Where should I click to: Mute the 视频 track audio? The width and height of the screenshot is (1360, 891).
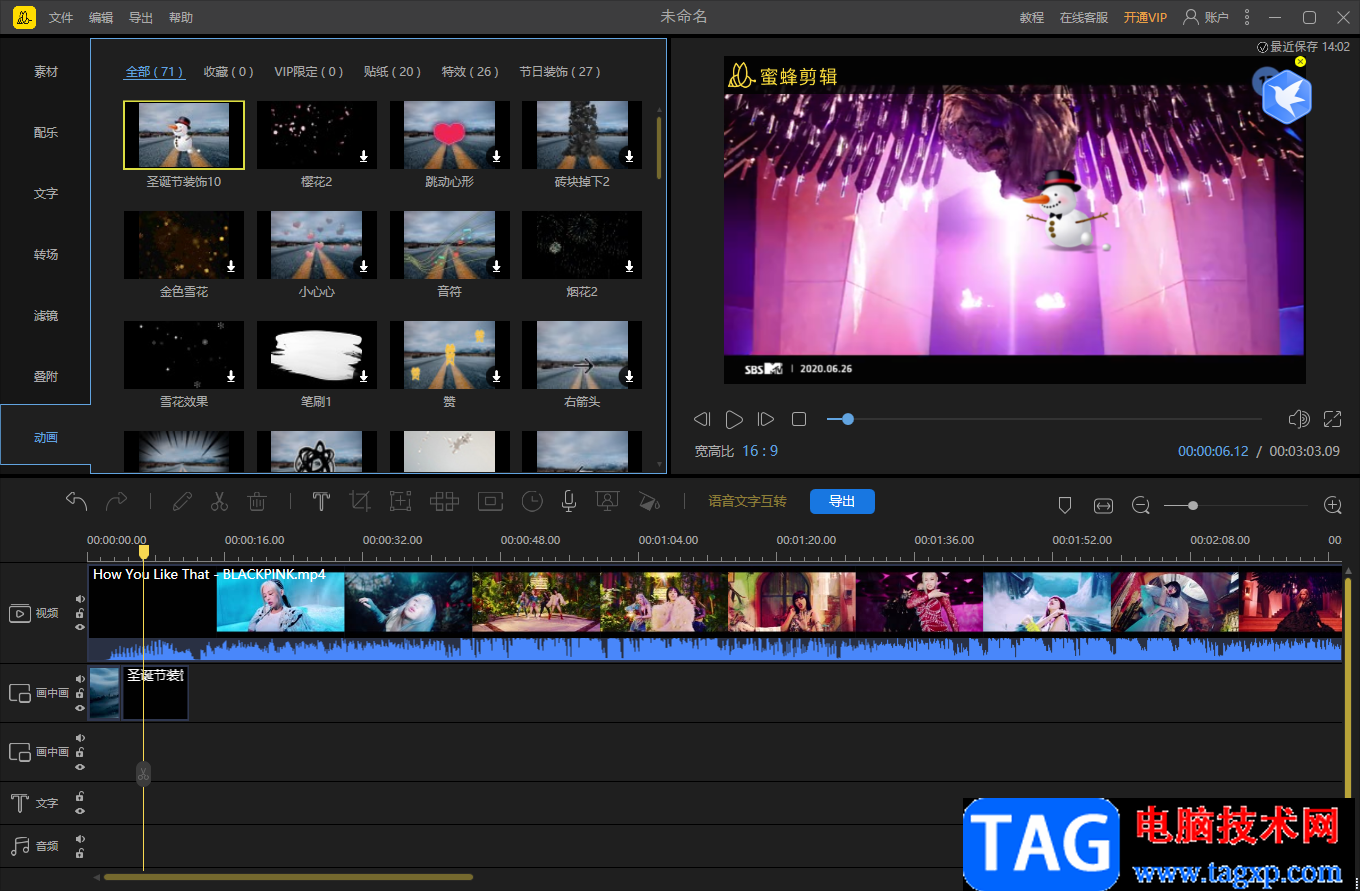point(80,599)
